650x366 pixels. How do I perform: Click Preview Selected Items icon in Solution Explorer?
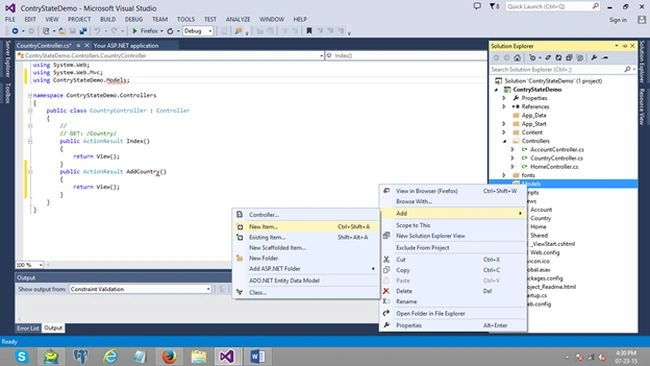[605, 58]
